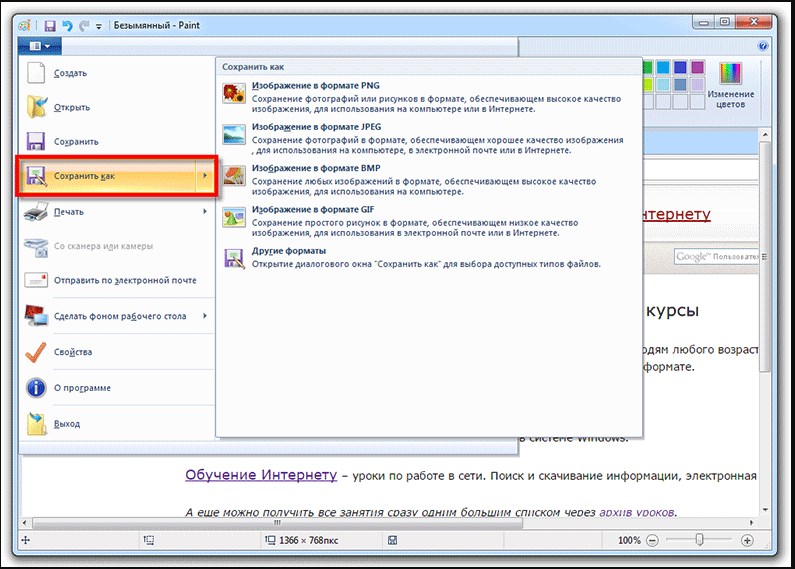The height and width of the screenshot is (569, 795).
Task: Click the Paint help question mark icon
Action: [x=763, y=46]
